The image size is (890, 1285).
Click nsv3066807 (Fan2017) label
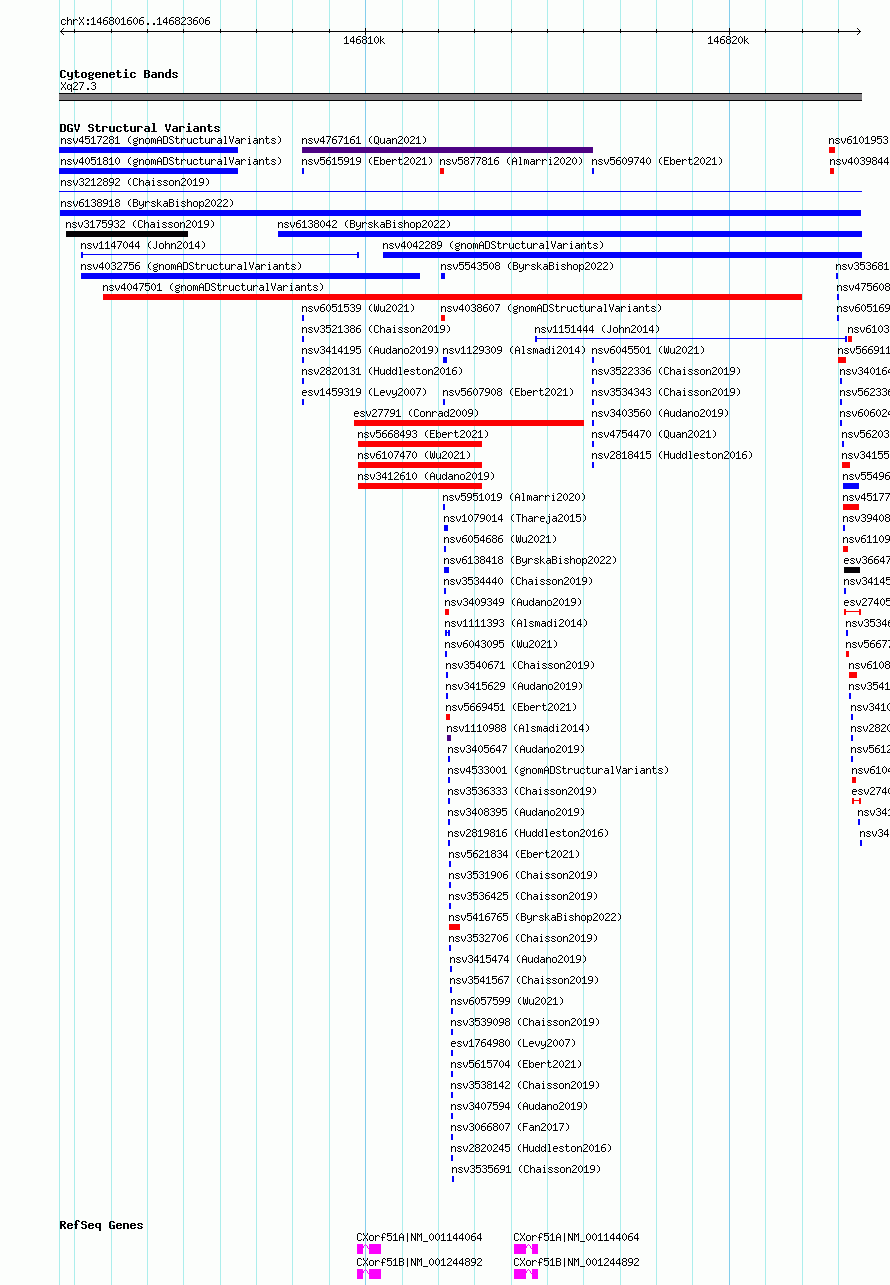(x=511, y=1127)
